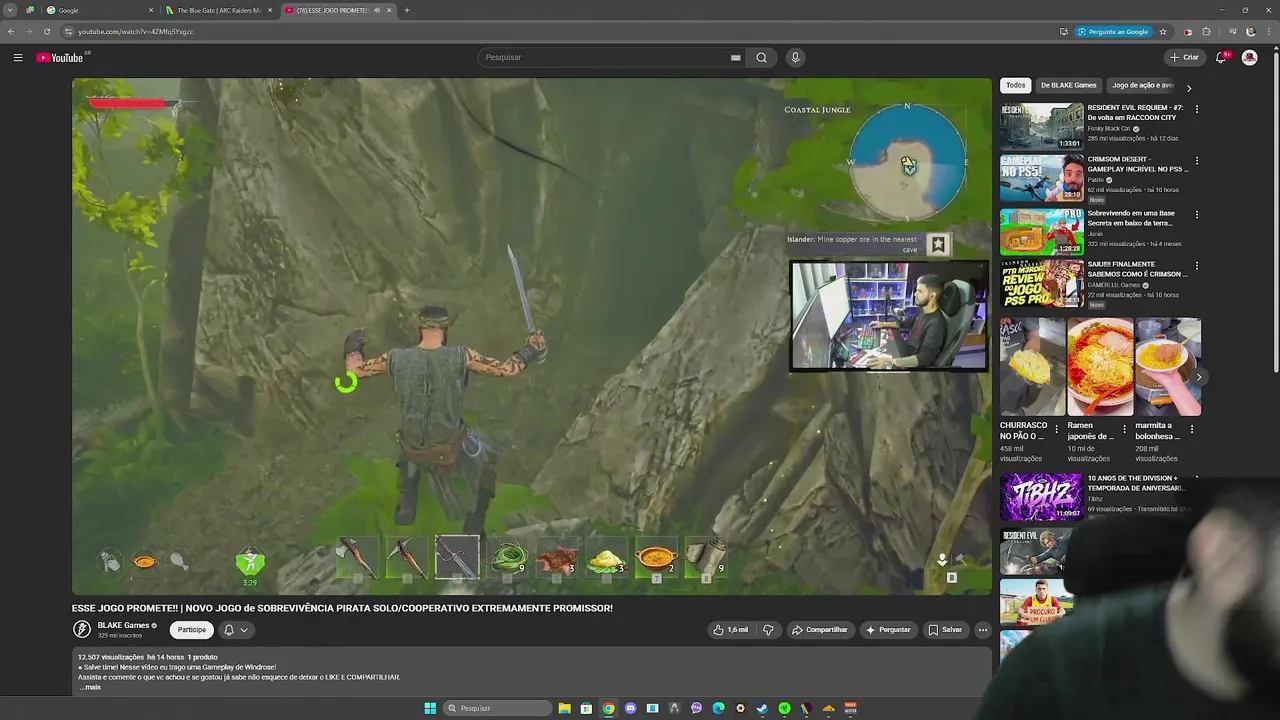Open the YouTube account avatar menu

(x=1249, y=57)
